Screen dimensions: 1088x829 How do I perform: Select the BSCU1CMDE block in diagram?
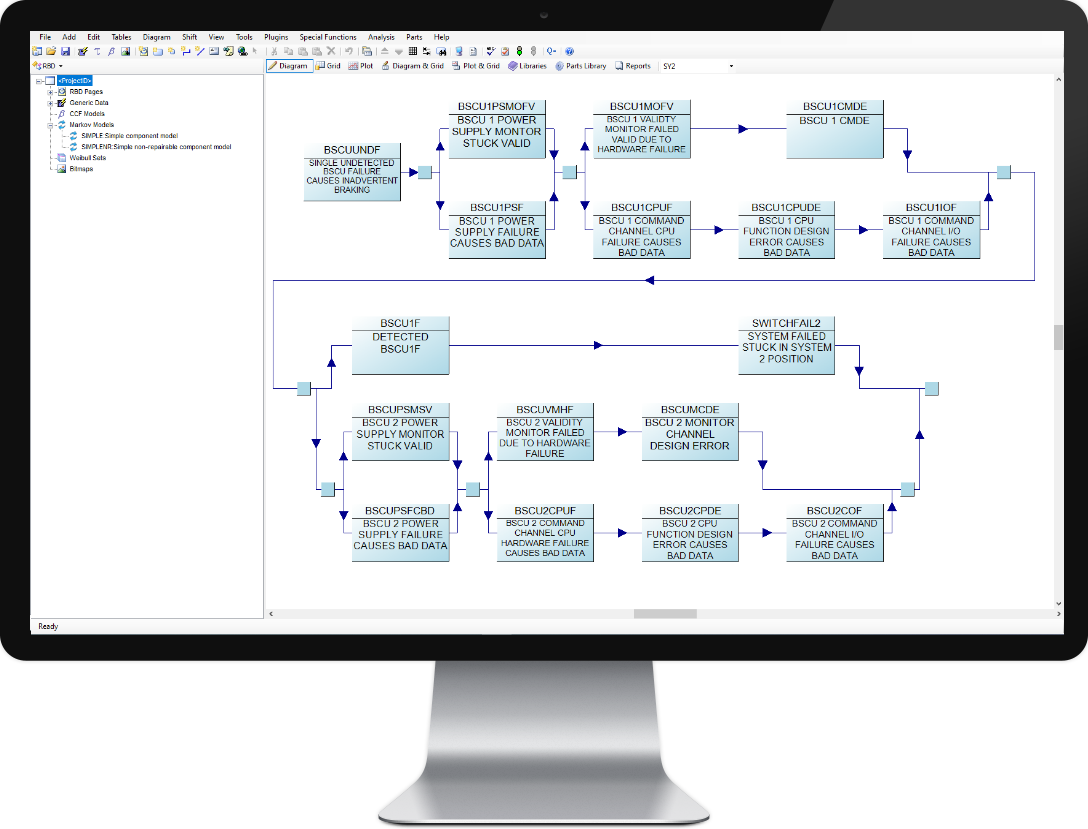coord(834,129)
